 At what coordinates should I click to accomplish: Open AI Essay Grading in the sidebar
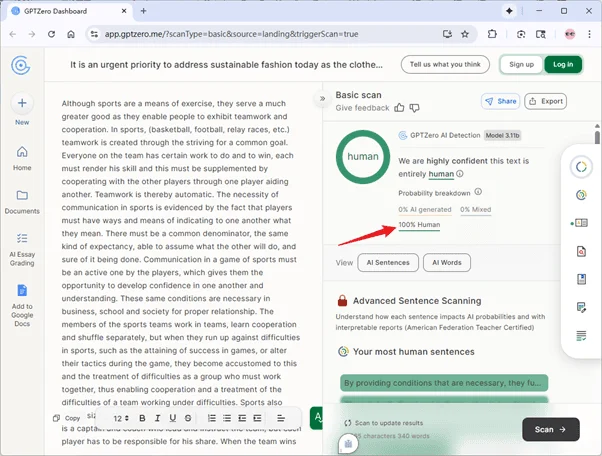[x=22, y=249]
